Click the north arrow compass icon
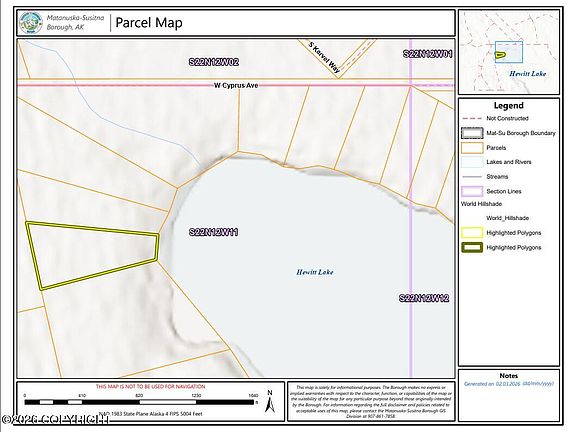 270,401
